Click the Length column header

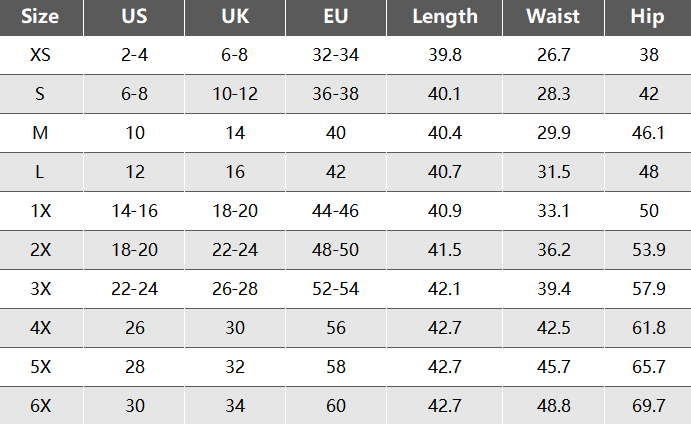(x=445, y=17)
